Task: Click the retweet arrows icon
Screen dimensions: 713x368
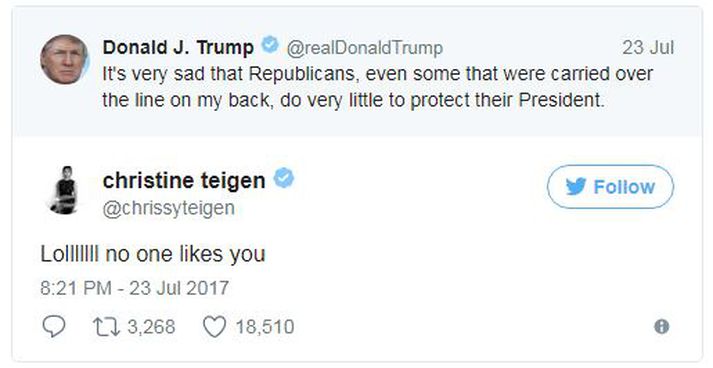Action: coord(105,327)
